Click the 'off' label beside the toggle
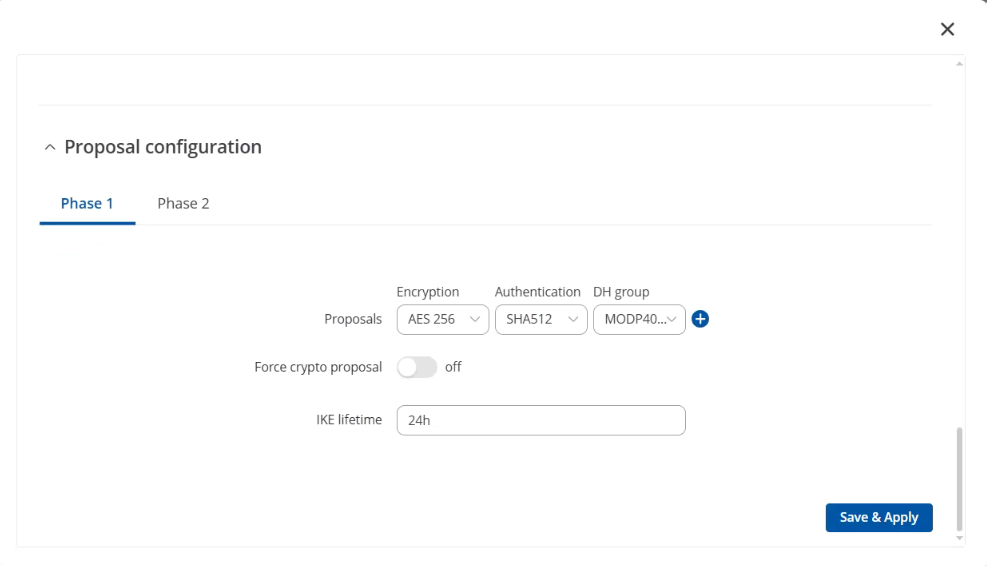 pos(453,367)
